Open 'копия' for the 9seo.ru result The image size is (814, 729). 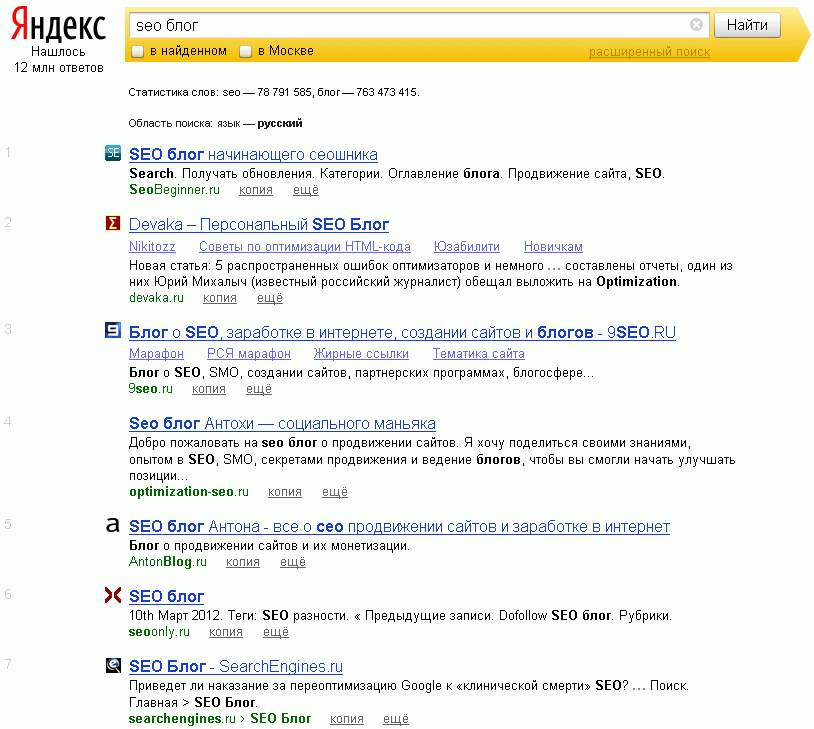[x=209, y=389]
